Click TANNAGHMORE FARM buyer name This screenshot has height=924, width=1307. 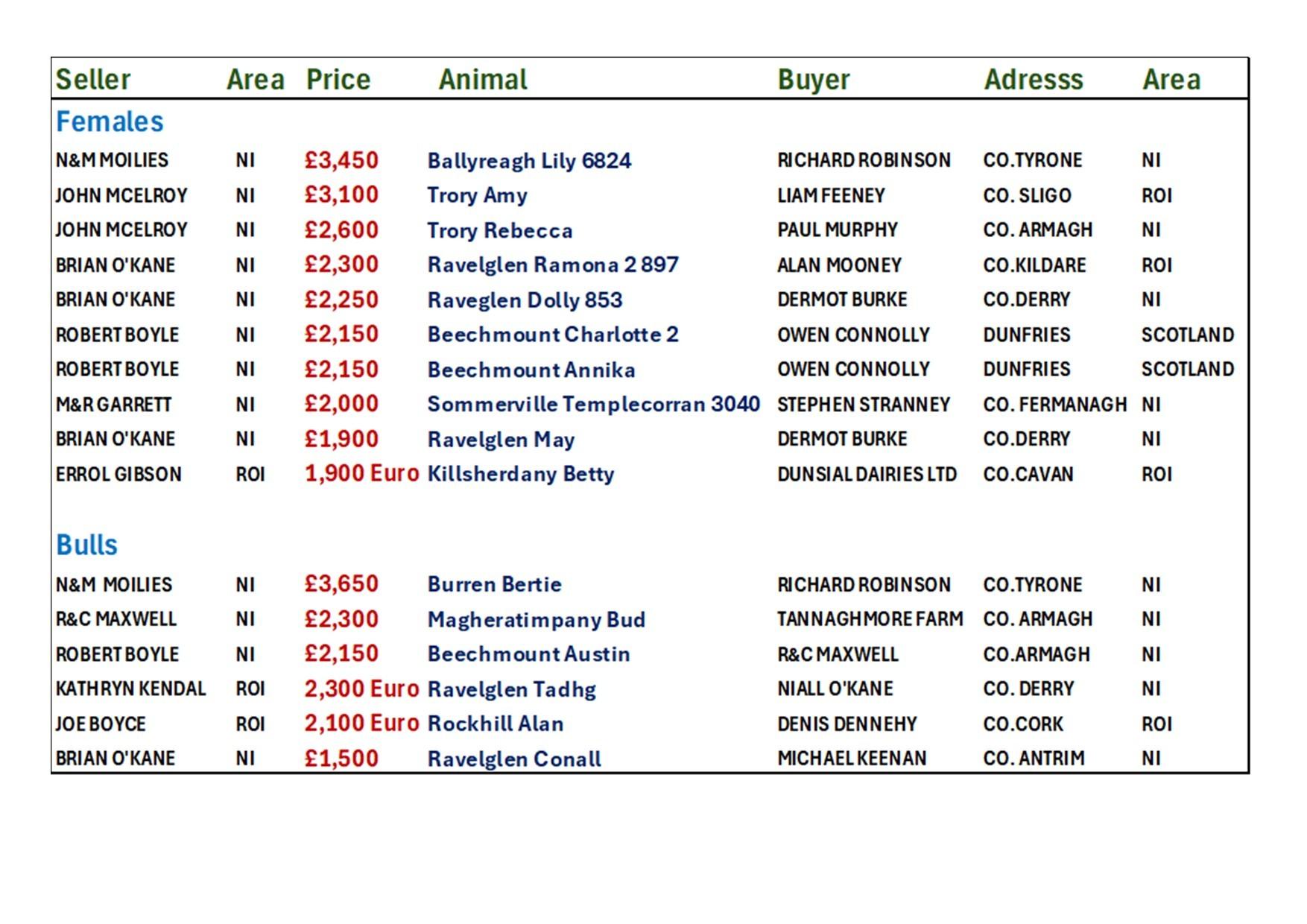point(870,619)
